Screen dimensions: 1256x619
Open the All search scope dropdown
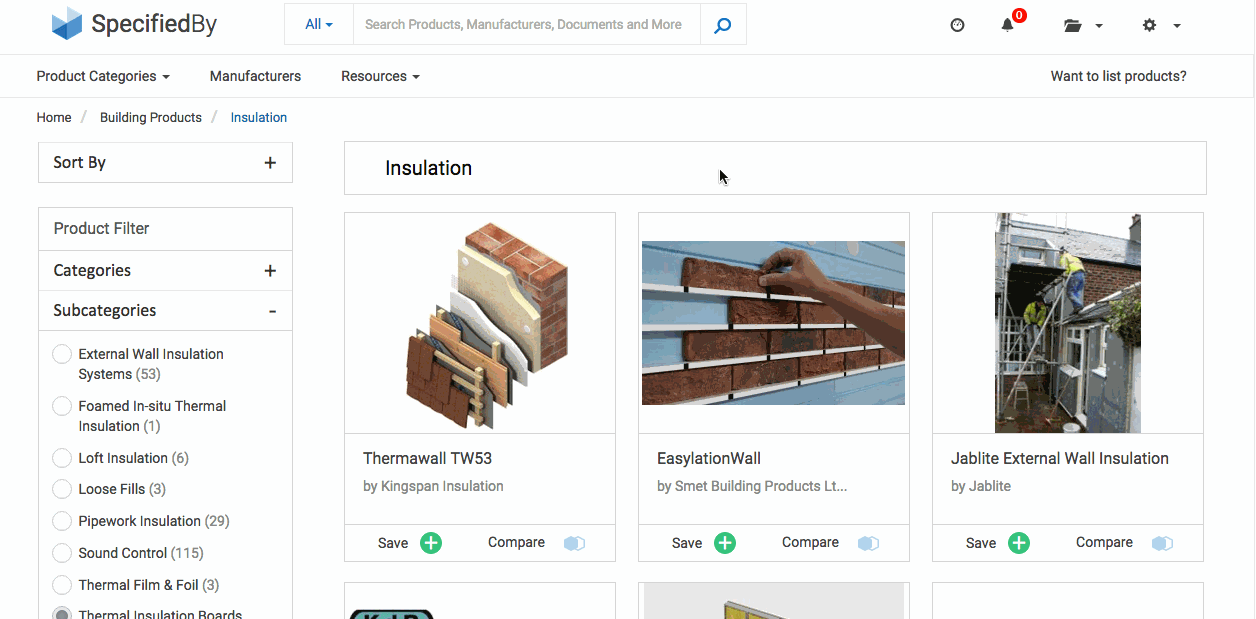click(318, 24)
